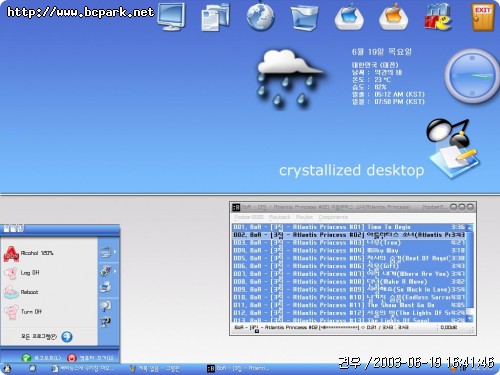Click playlist scrollbar up arrow
500x375 pixels.
coord(470,228)
